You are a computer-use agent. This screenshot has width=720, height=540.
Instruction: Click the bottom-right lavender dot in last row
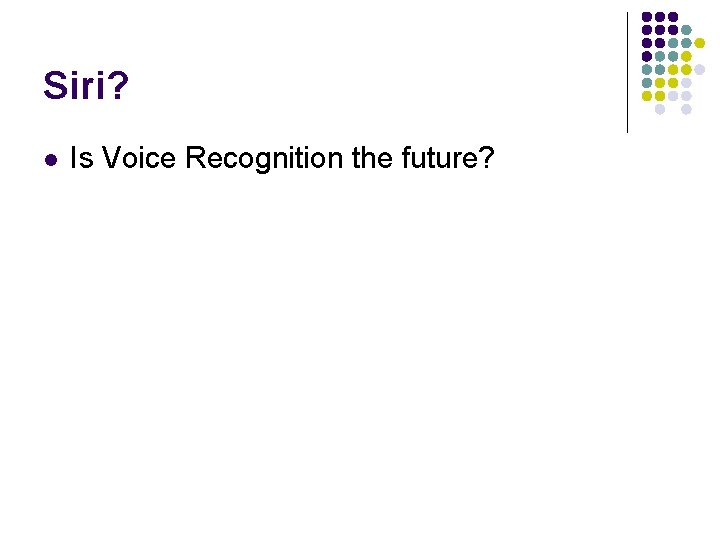(x=686, y=109)
